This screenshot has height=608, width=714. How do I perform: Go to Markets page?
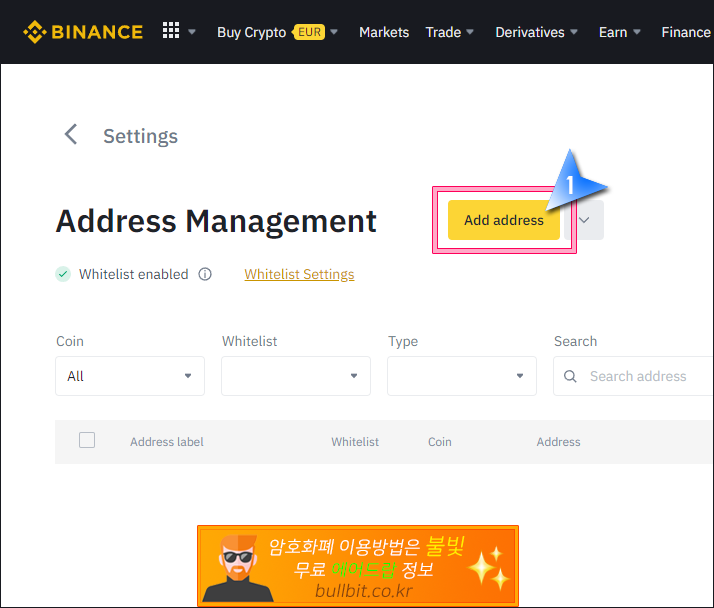point(384,32)
